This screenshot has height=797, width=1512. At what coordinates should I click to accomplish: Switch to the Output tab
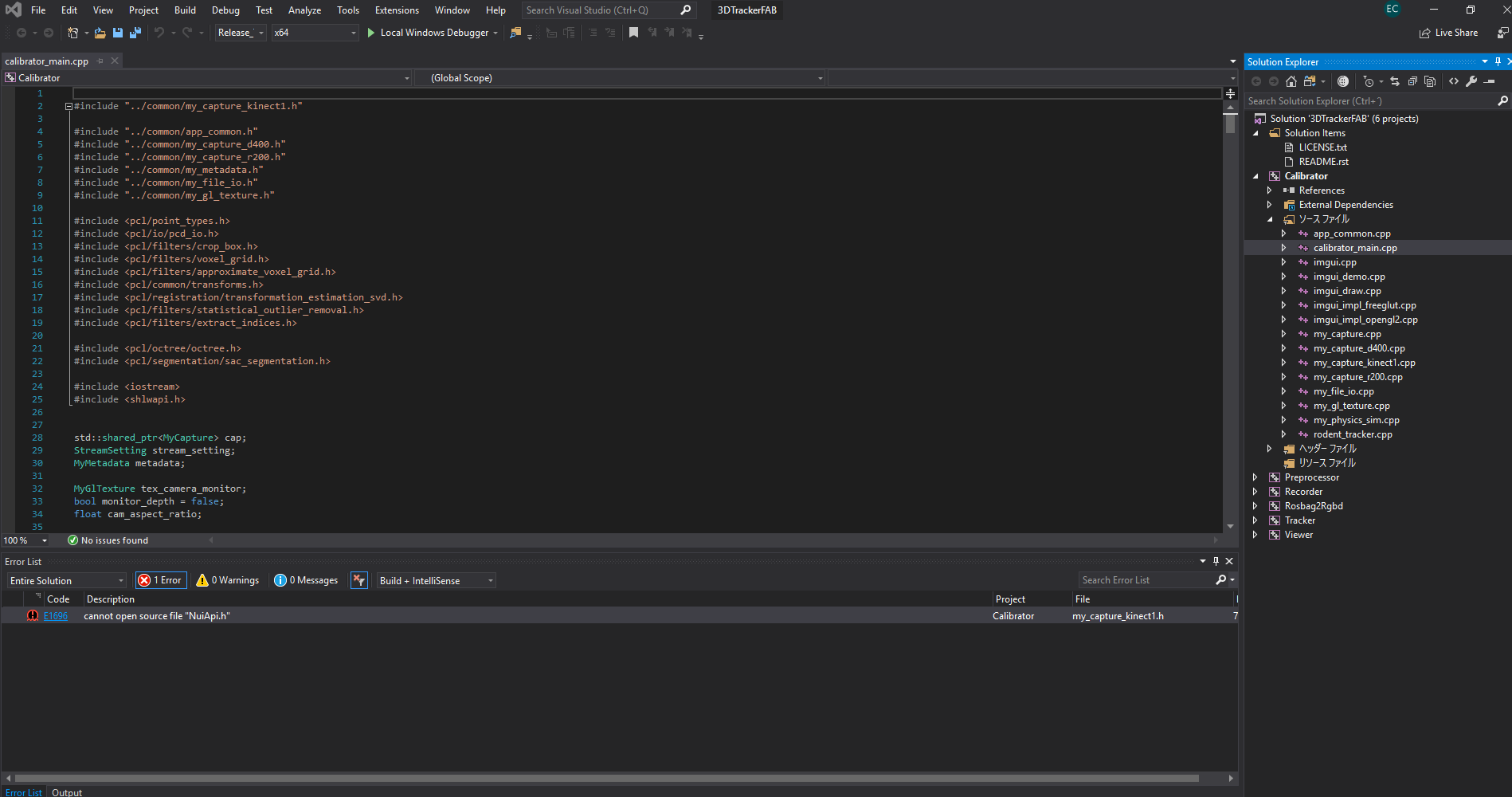(x=67, y=792)
